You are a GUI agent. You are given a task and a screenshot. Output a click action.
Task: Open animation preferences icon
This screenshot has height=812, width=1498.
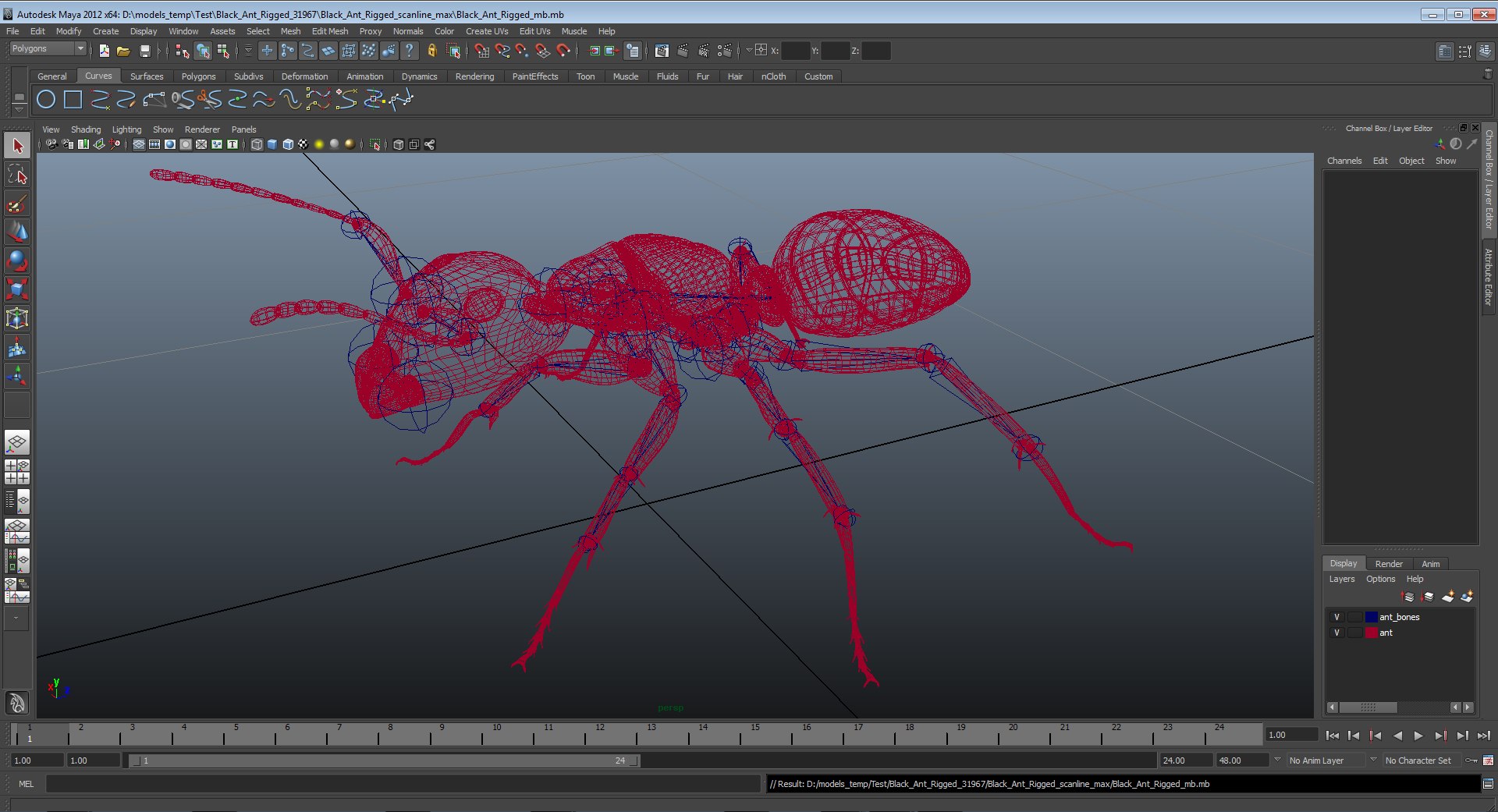pos(1488,761)
